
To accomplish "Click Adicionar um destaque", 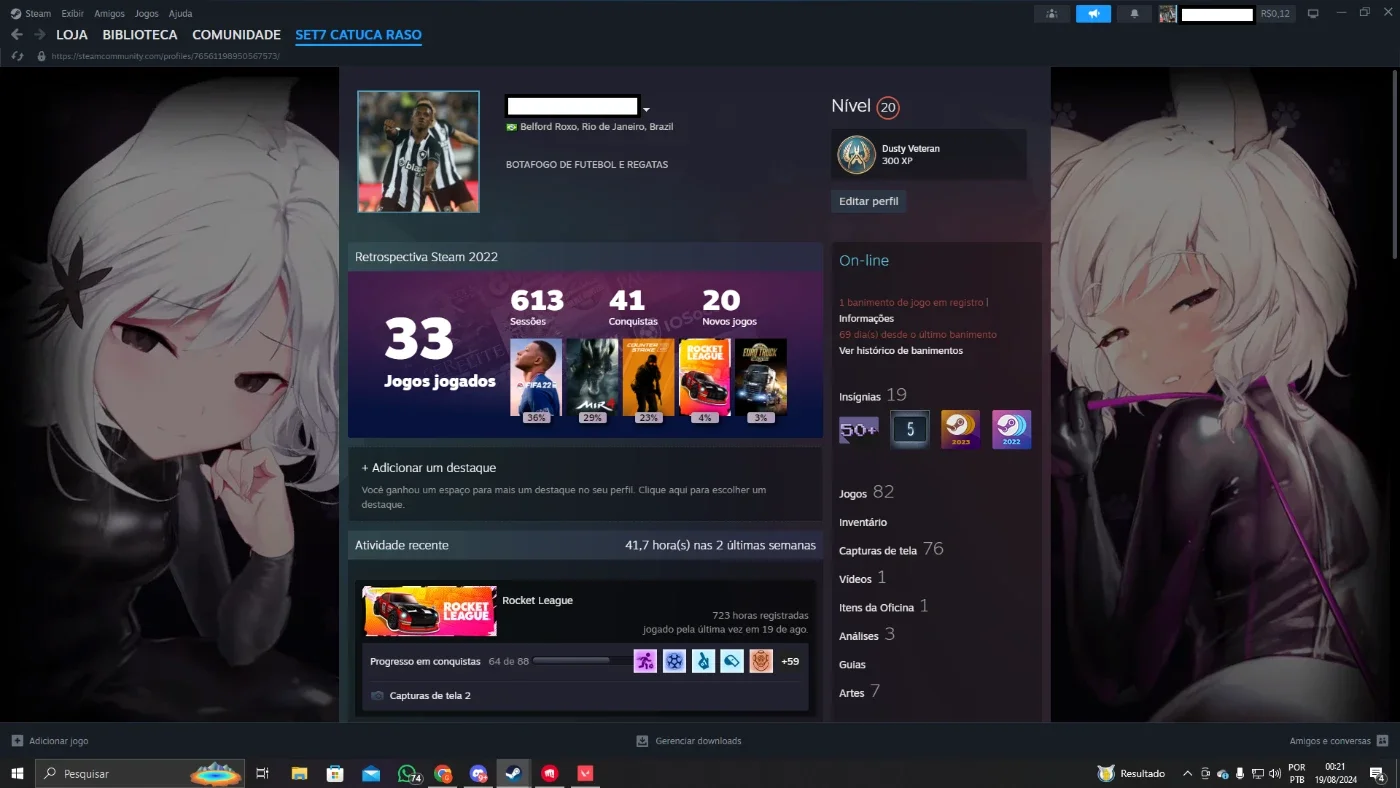I will pyautogui.click(x=428, y=467).
